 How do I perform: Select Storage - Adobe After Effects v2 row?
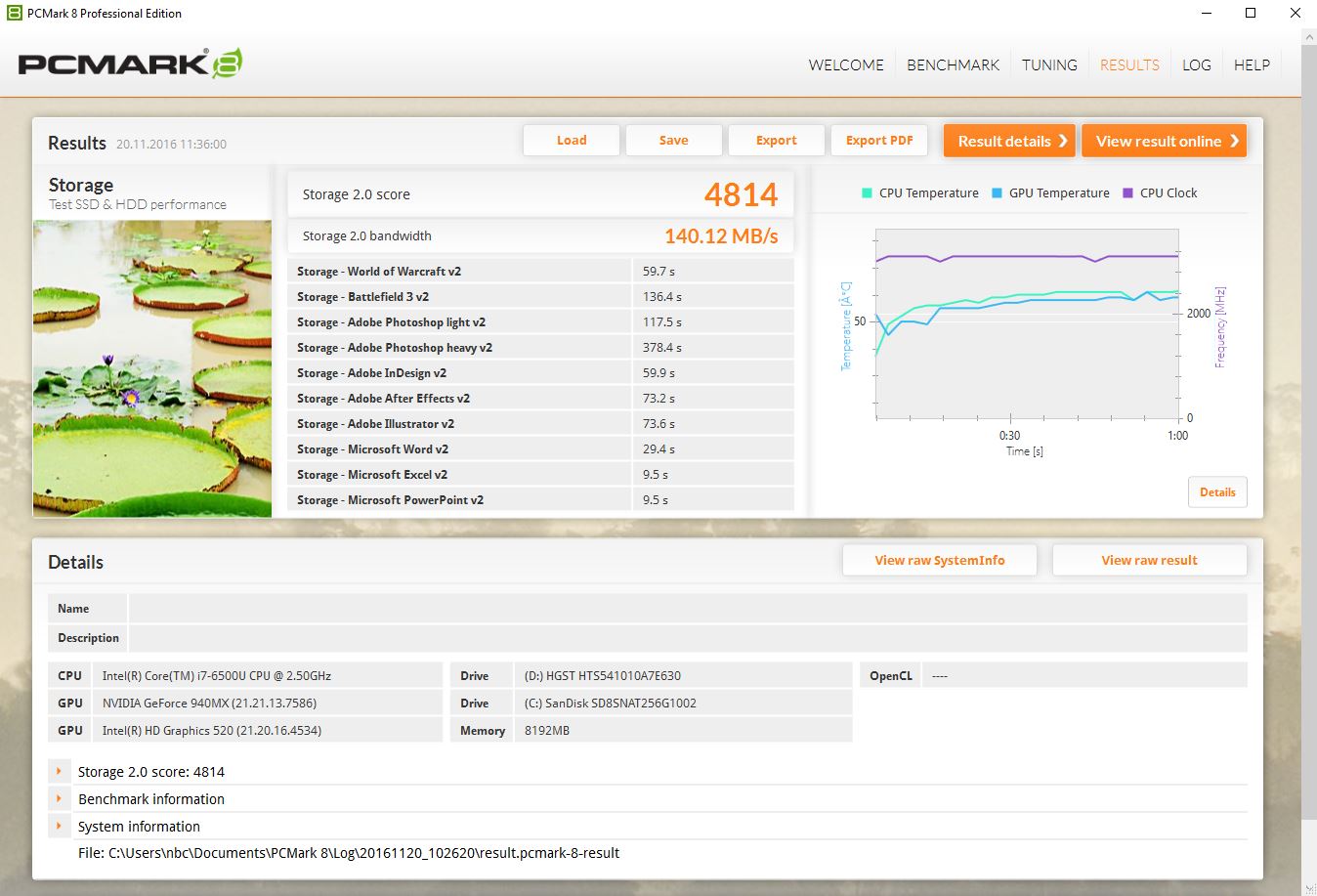point(540,398)
